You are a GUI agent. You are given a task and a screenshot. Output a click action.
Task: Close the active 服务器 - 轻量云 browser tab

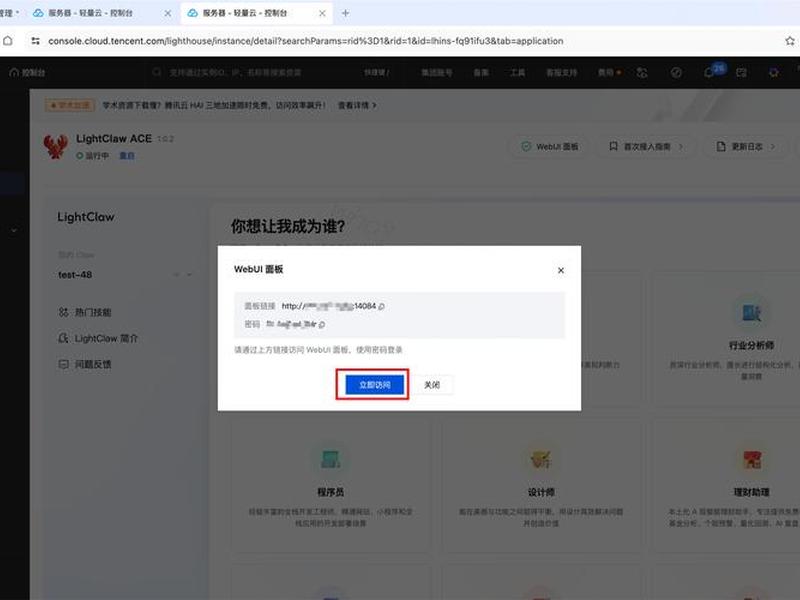[322, 13]
